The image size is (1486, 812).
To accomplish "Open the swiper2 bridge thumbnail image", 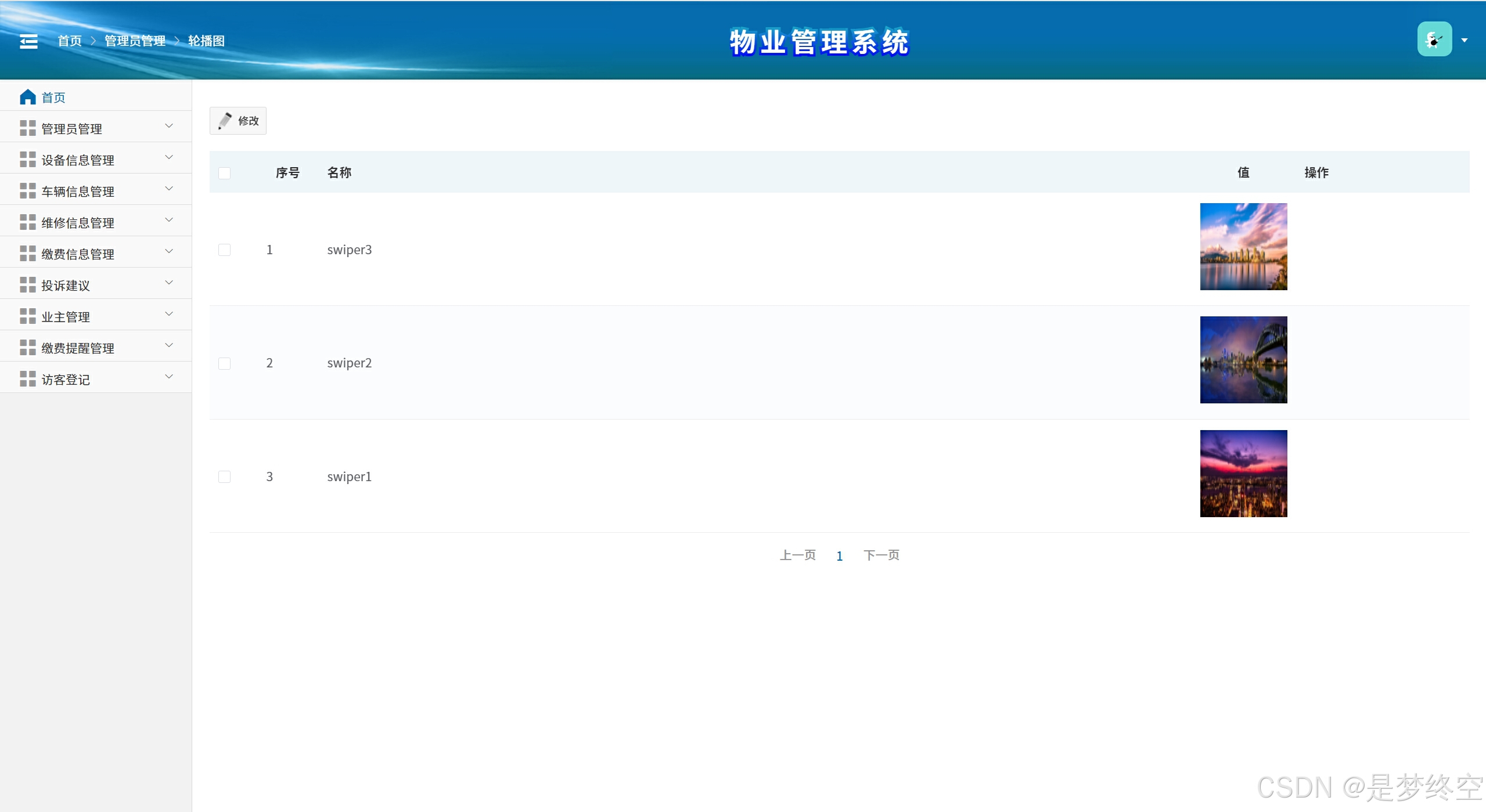I will click(x=1243, y=360).
